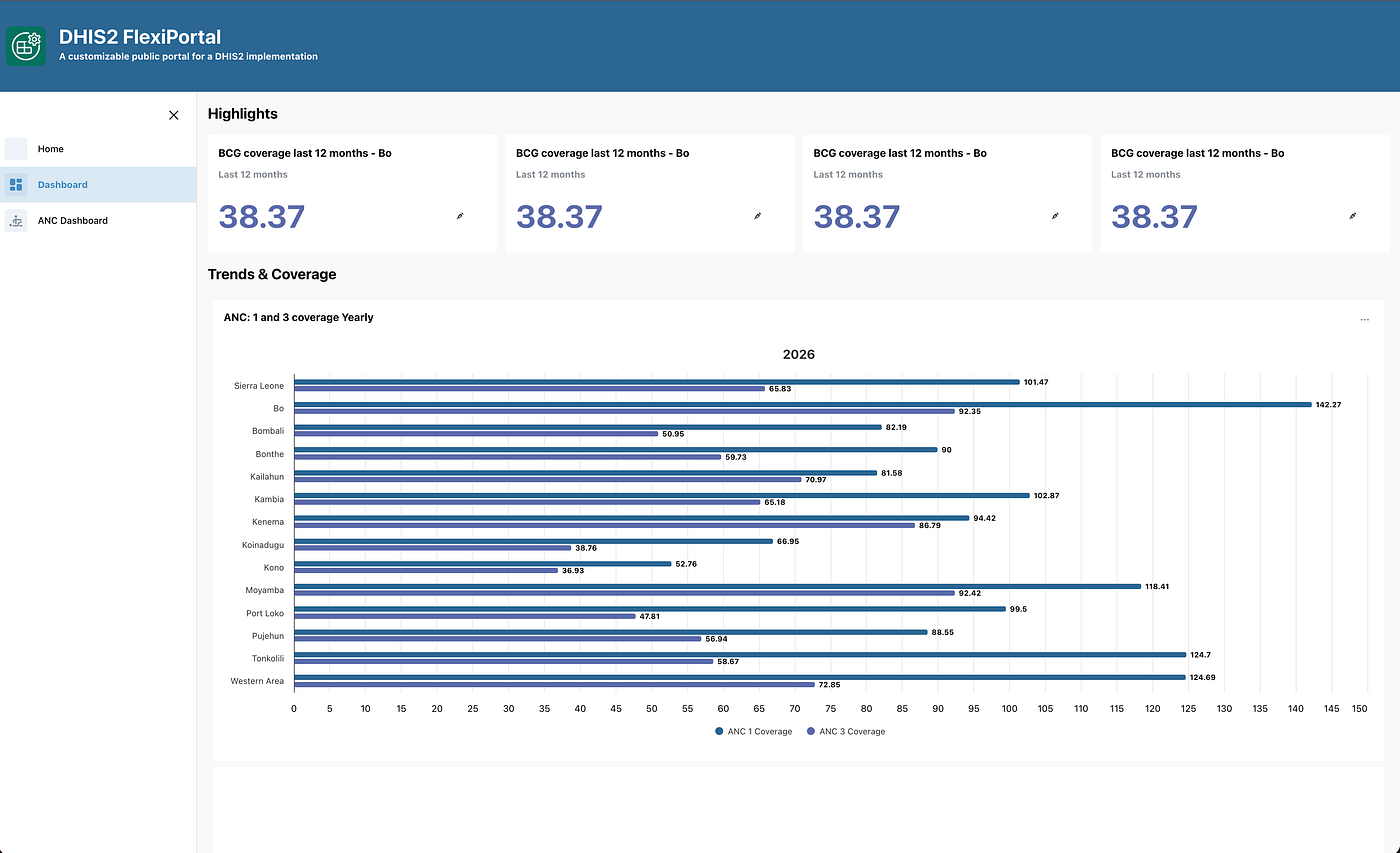Viewport: 1400px width, 853px height.
Task: Click the DHIS2 FlexiPortal logo icon
Action: tap(26, 46)
